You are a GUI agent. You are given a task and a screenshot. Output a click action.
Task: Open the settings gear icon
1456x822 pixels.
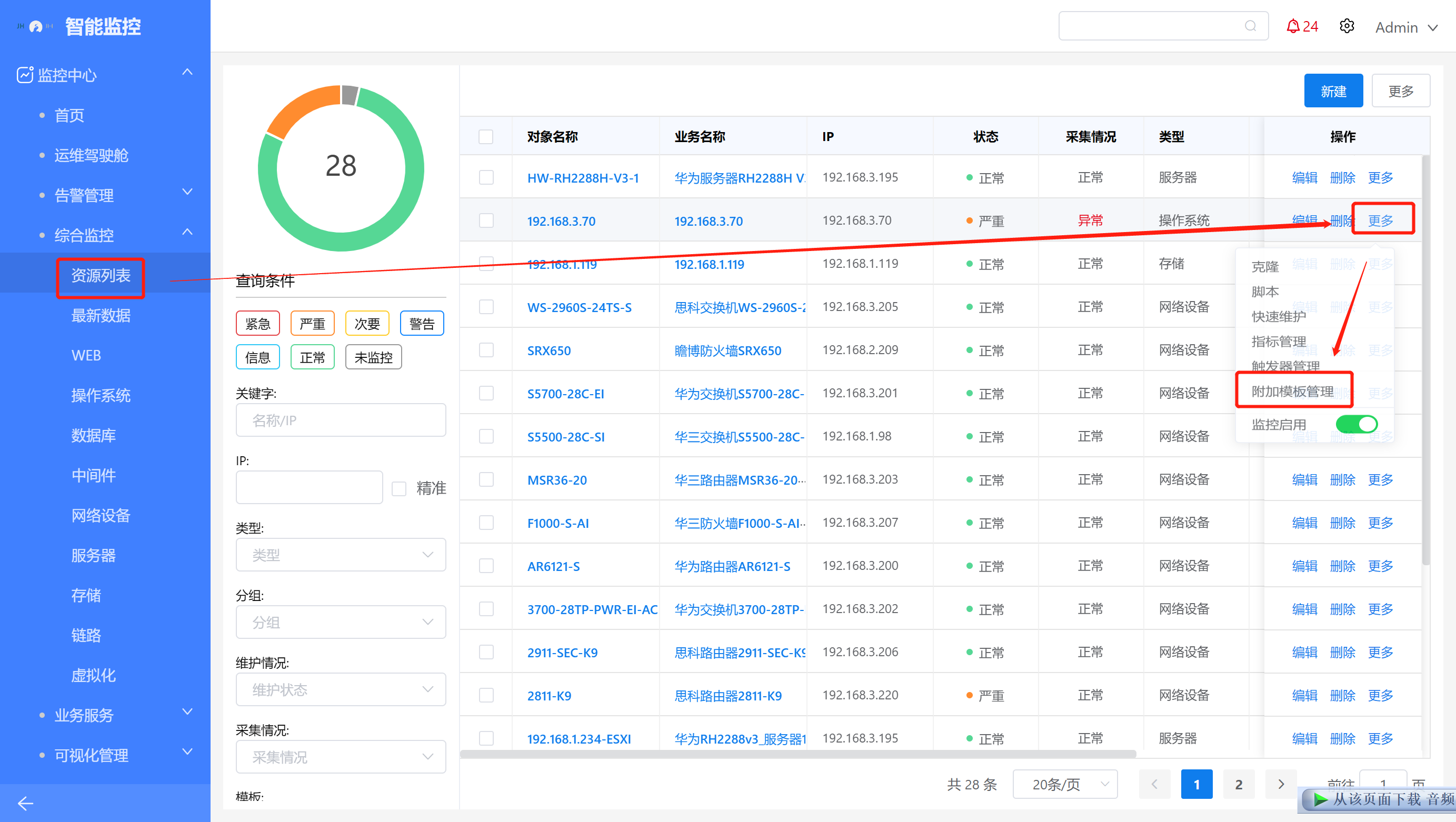click(1347, 26)
